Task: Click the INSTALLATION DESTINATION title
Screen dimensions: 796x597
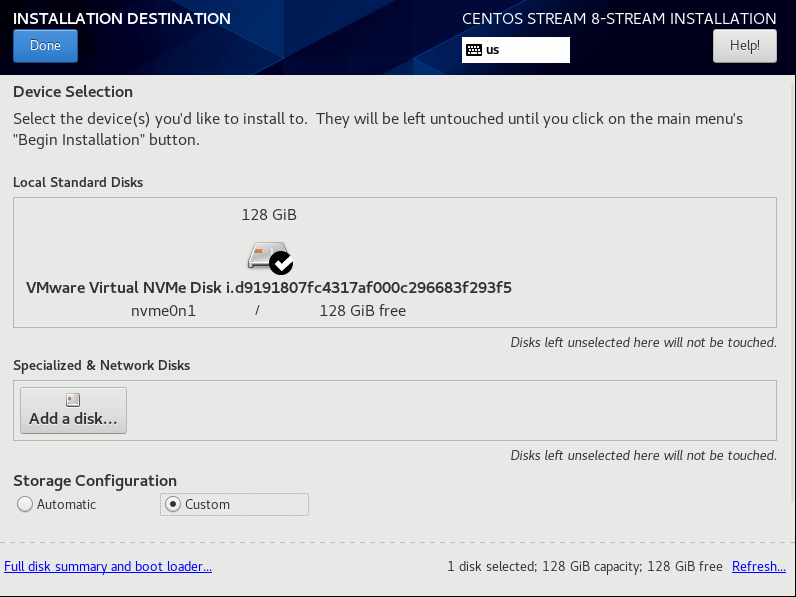Action: click(122, 19)
